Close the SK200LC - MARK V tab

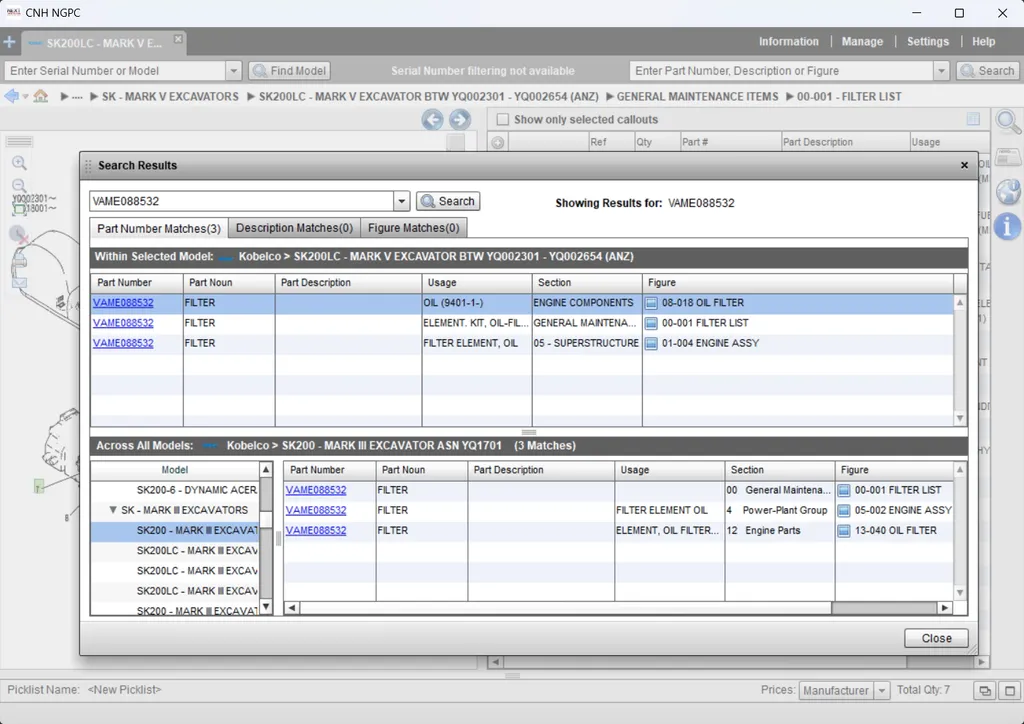tap(178, 39)
